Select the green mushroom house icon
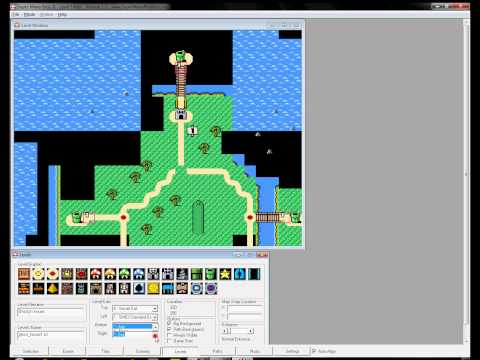 [x=125, y=274]
